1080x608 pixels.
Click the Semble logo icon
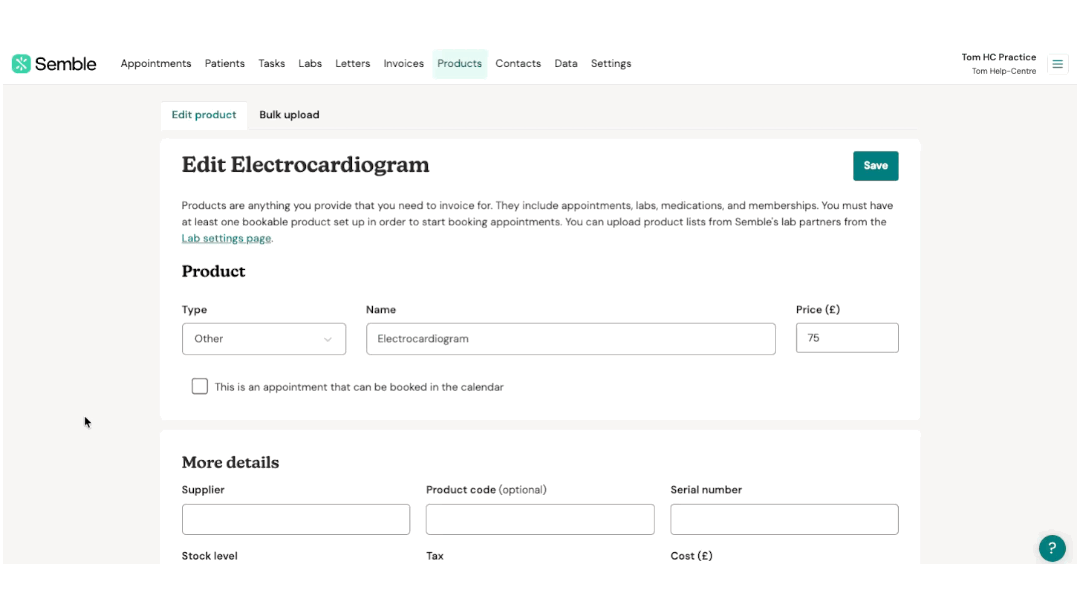click(x=22, y=64)
